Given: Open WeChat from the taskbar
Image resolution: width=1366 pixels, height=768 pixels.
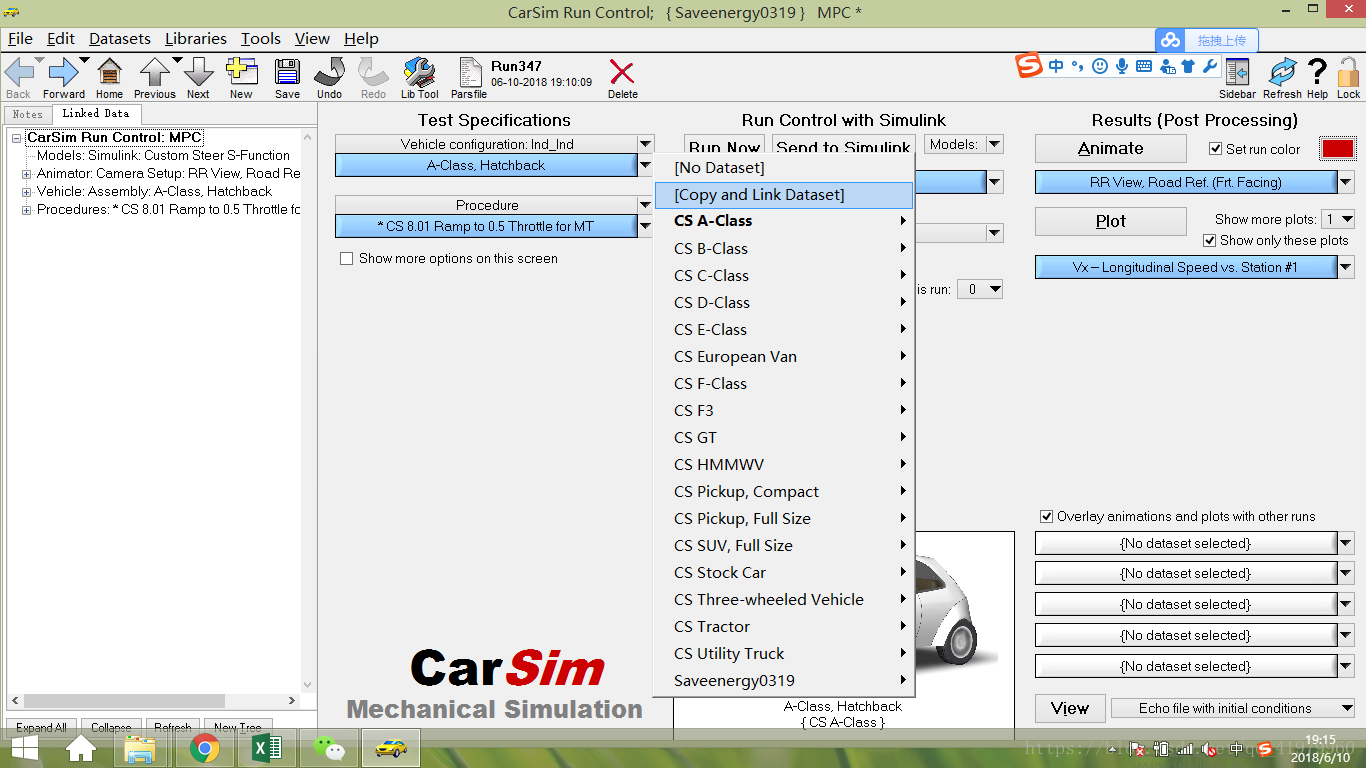Looking at the screenshot, I should (329, 747).
